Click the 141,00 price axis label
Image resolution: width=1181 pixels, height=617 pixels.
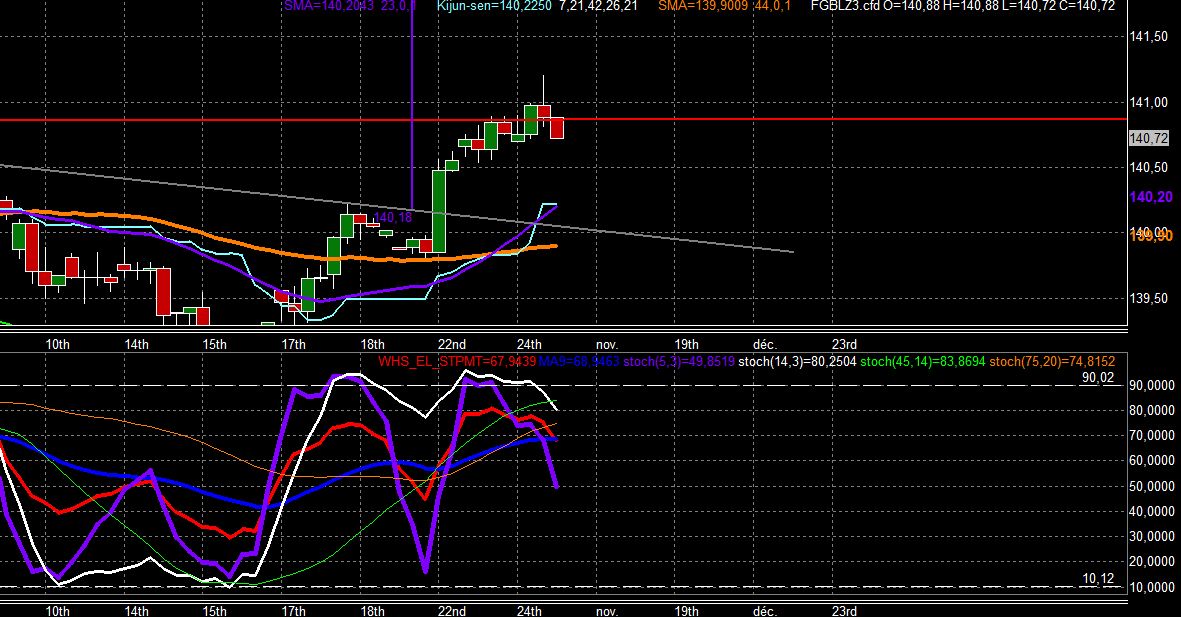point(1149,102)
